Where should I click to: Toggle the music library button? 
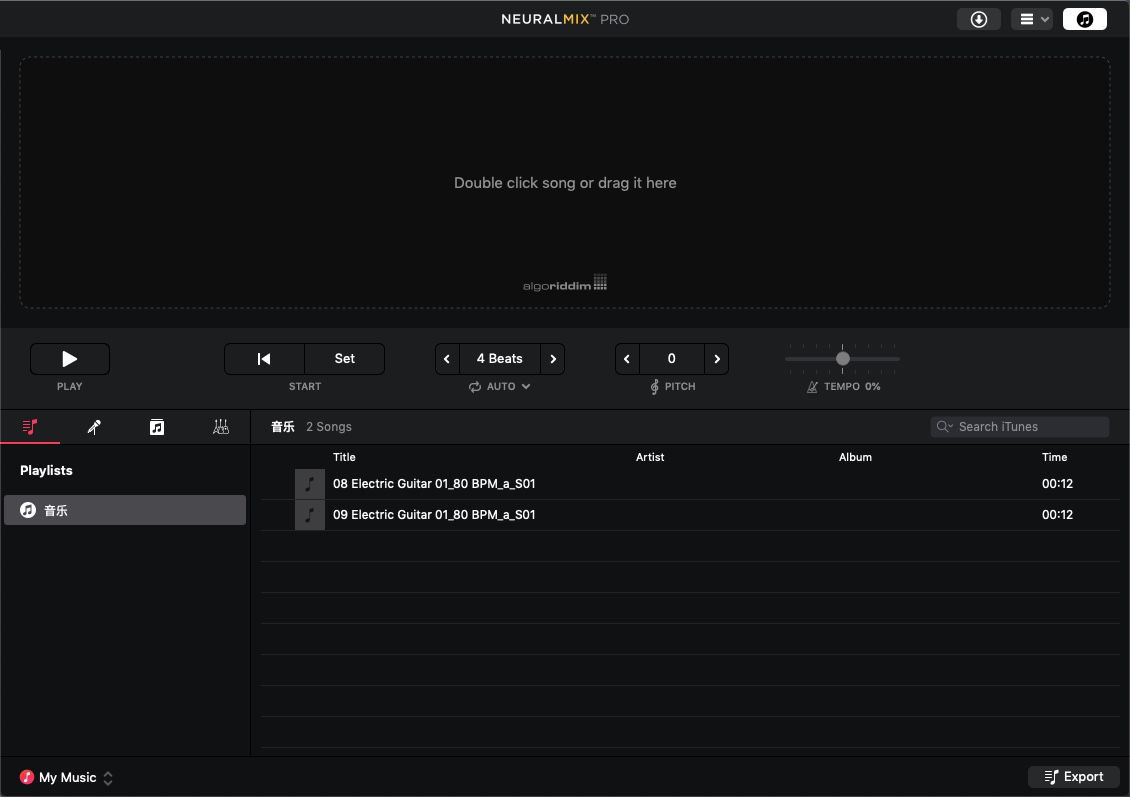pos(1085,19)
